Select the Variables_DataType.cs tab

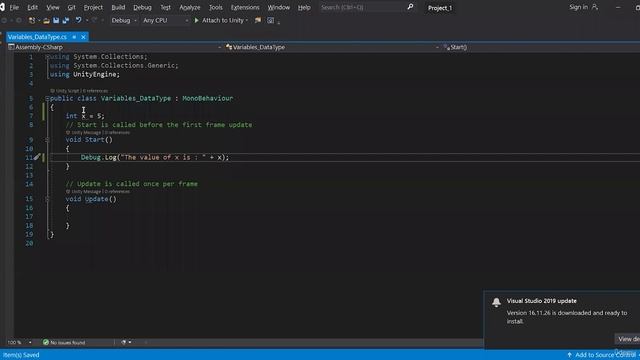coord(37,37)
